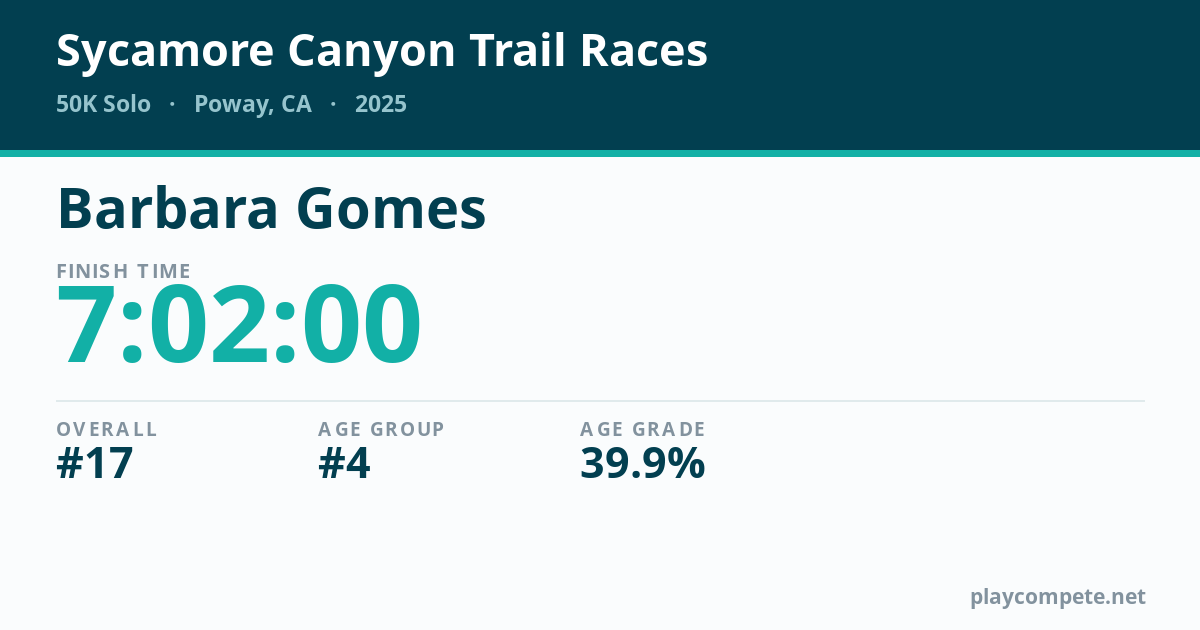Select the 39.9% age grade value
This screenshot has width=1200, height=630.
pyautogui.click(x=643, y=464)
